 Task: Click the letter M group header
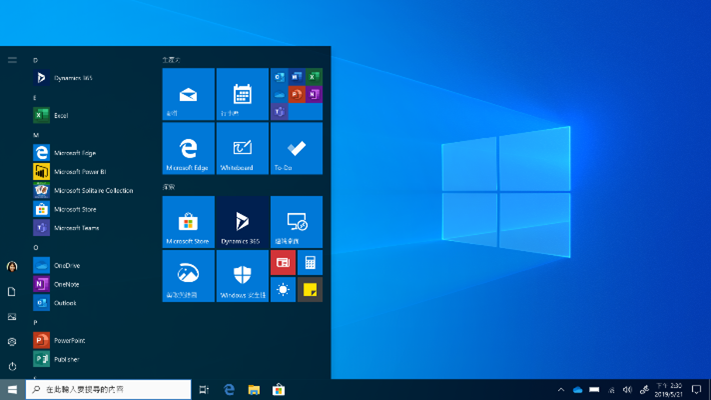pyautogui.click(x=36, y=135)
